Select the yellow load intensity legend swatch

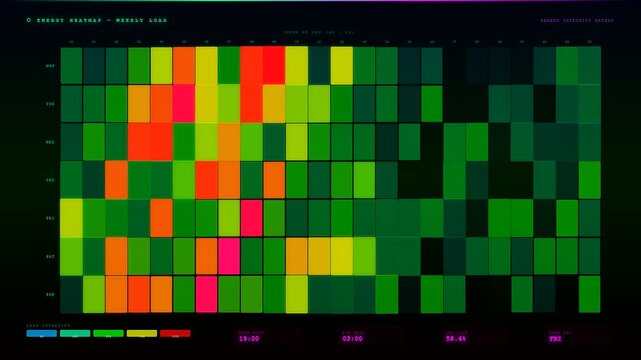pyautogui.click(x=142, y=334)
